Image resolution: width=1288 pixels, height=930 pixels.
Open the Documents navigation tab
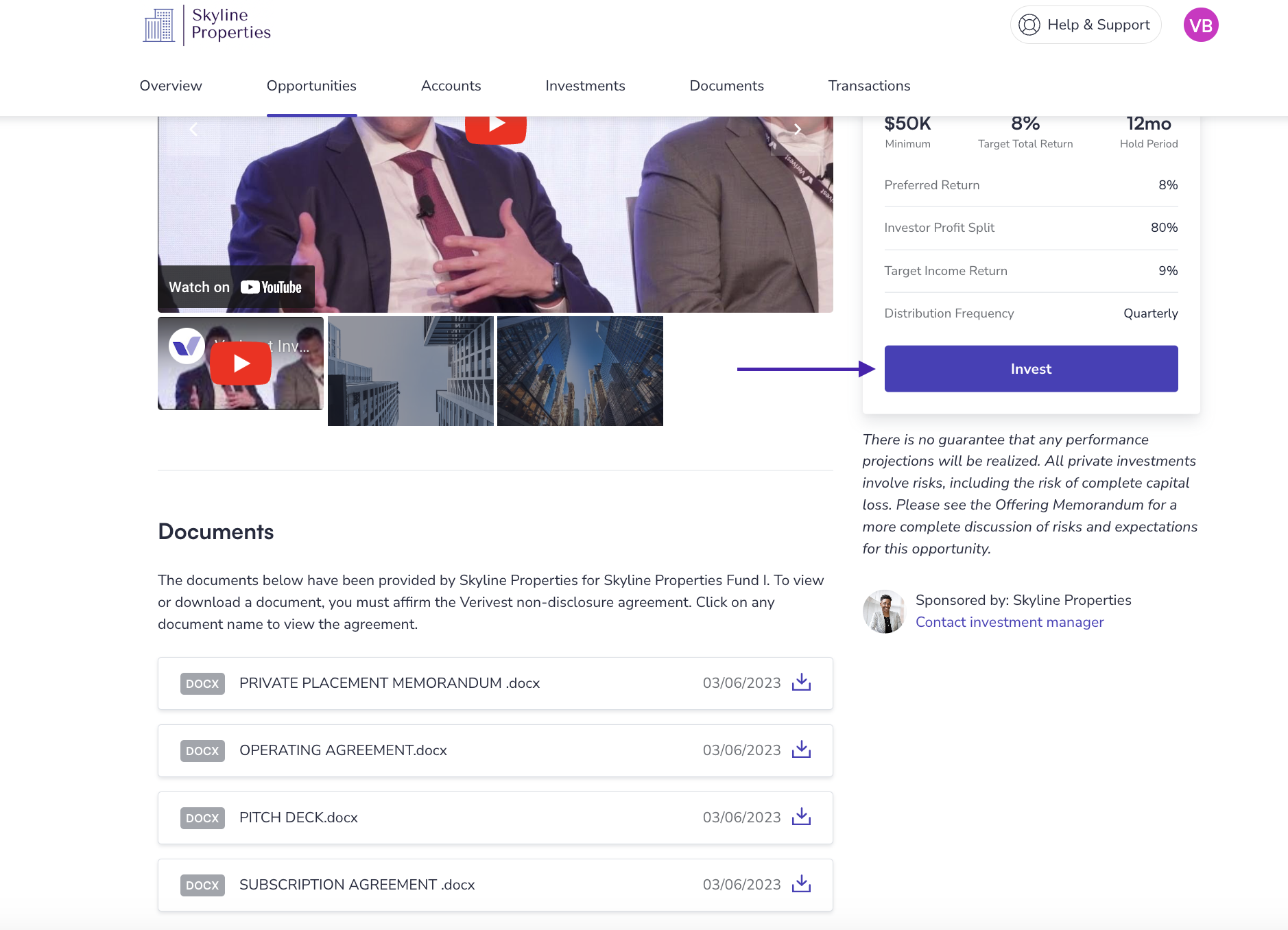726,86
